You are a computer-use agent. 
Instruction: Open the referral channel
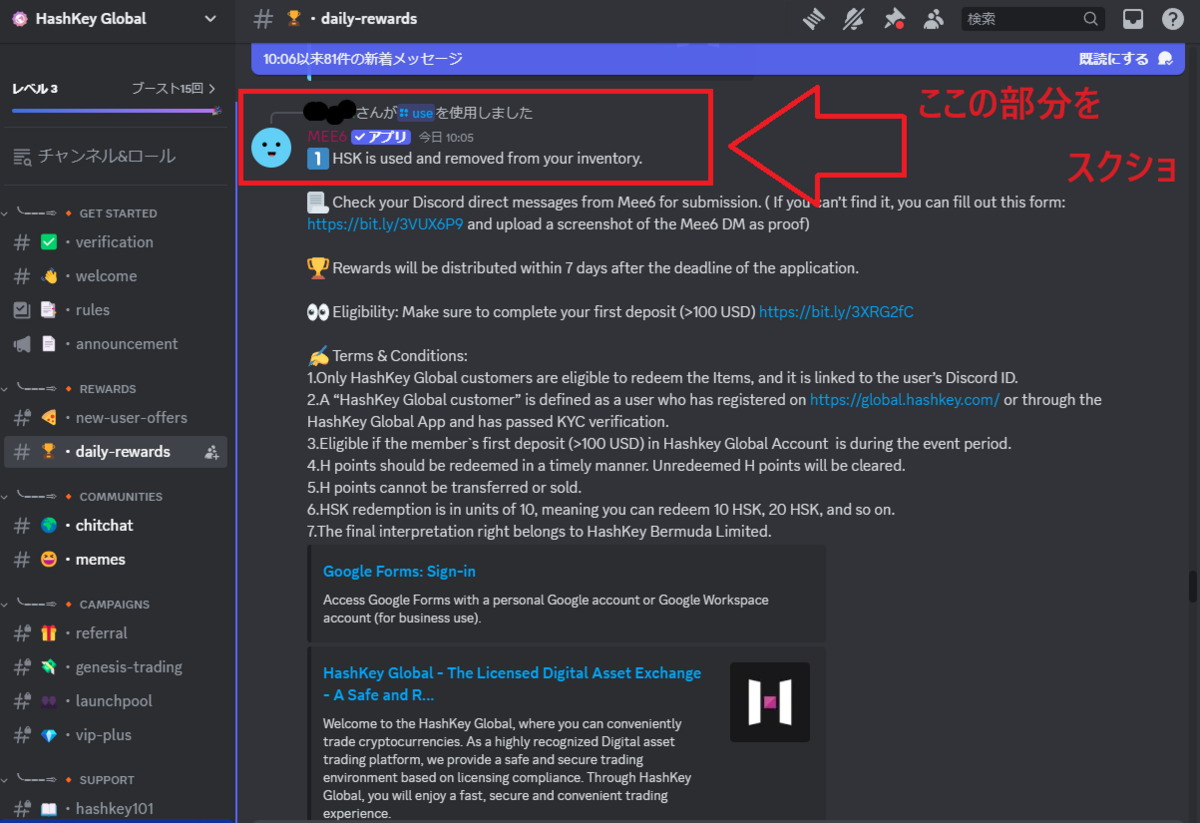116,633
